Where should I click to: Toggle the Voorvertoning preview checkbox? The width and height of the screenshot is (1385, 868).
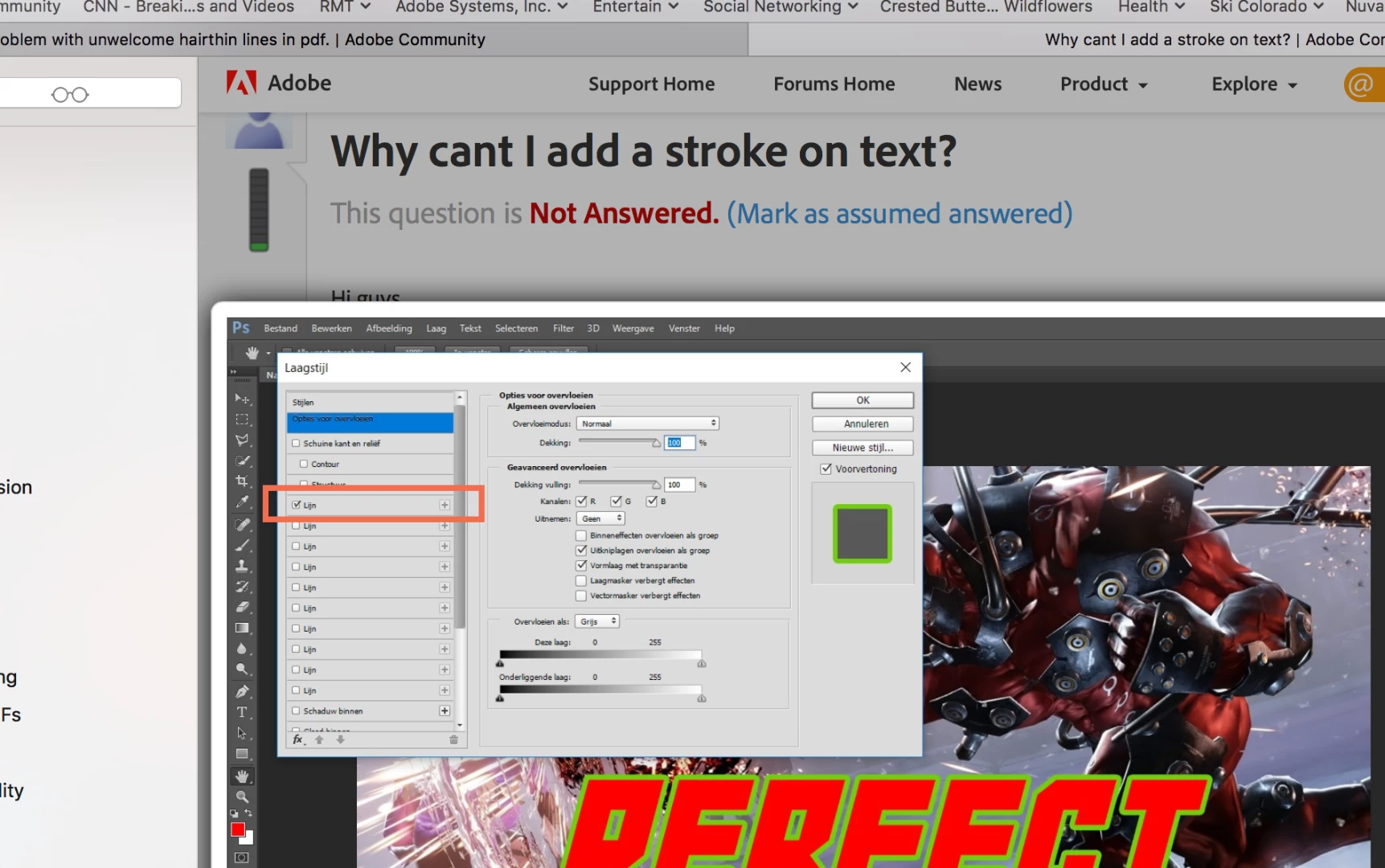[826, 469]
